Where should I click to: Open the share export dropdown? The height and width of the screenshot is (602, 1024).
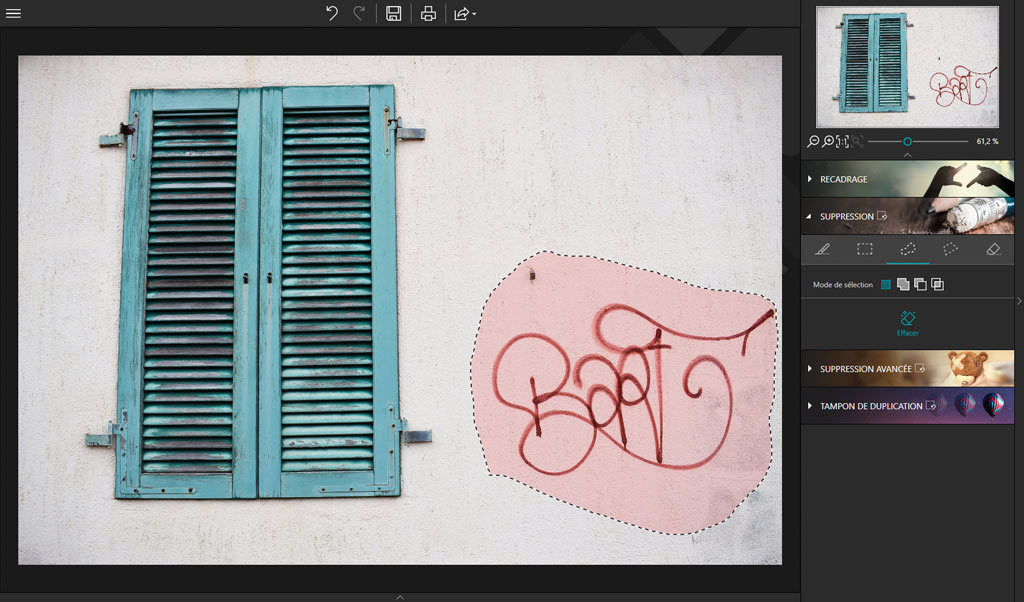click(465, 14)
